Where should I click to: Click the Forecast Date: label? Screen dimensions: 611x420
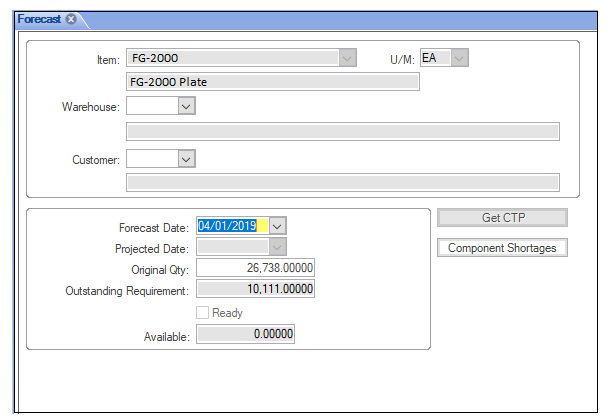click(154, 228)
